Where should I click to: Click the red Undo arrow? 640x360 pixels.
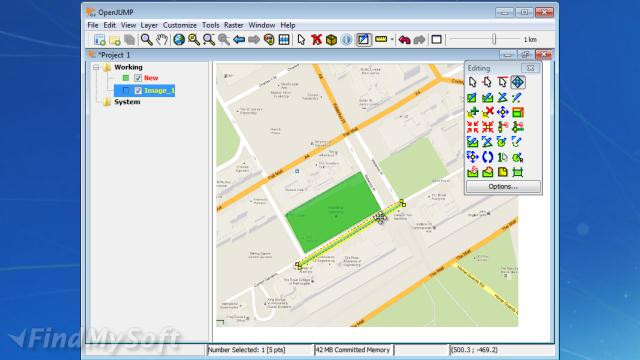coord(404,40)
